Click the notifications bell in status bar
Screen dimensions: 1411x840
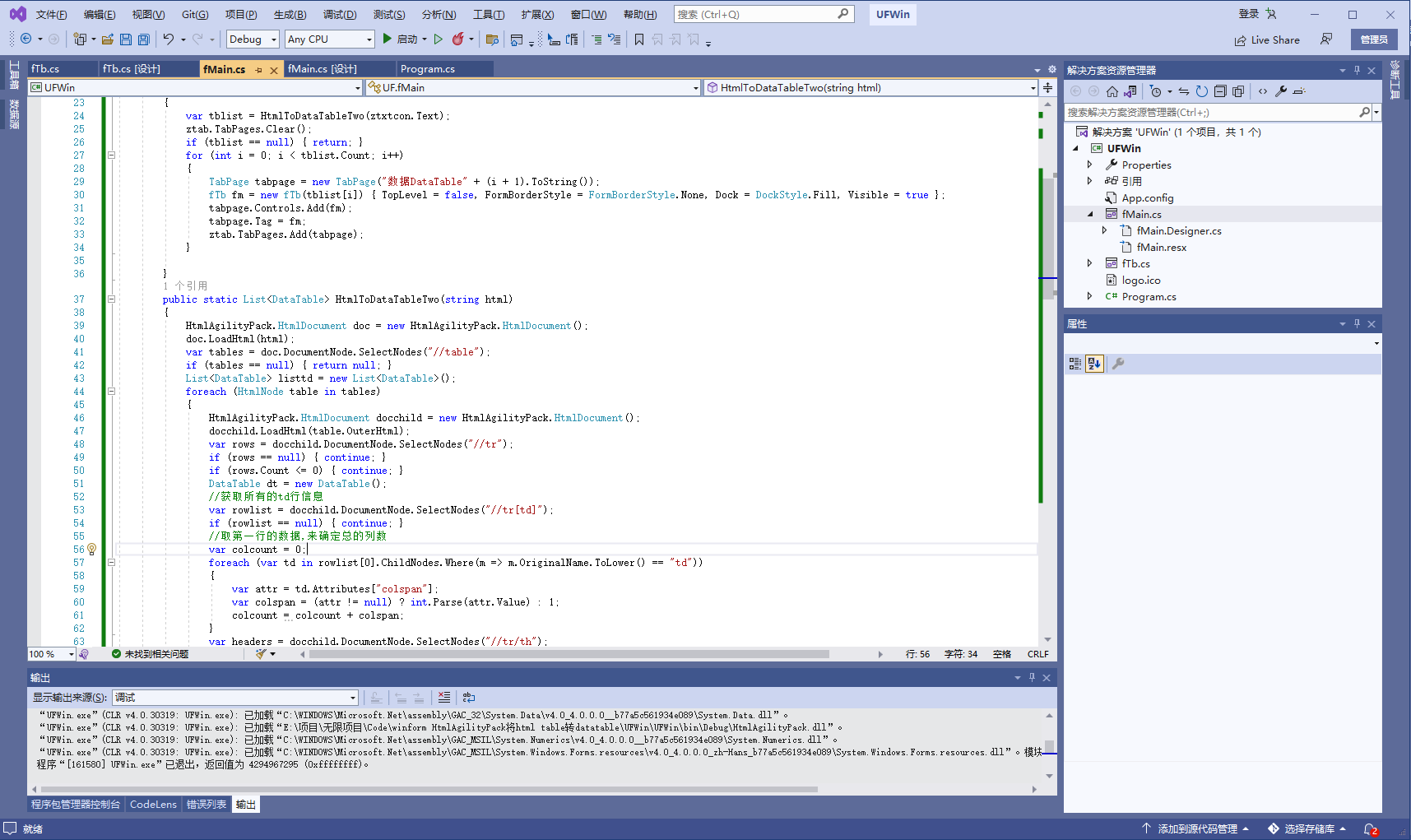(1370, 829)
